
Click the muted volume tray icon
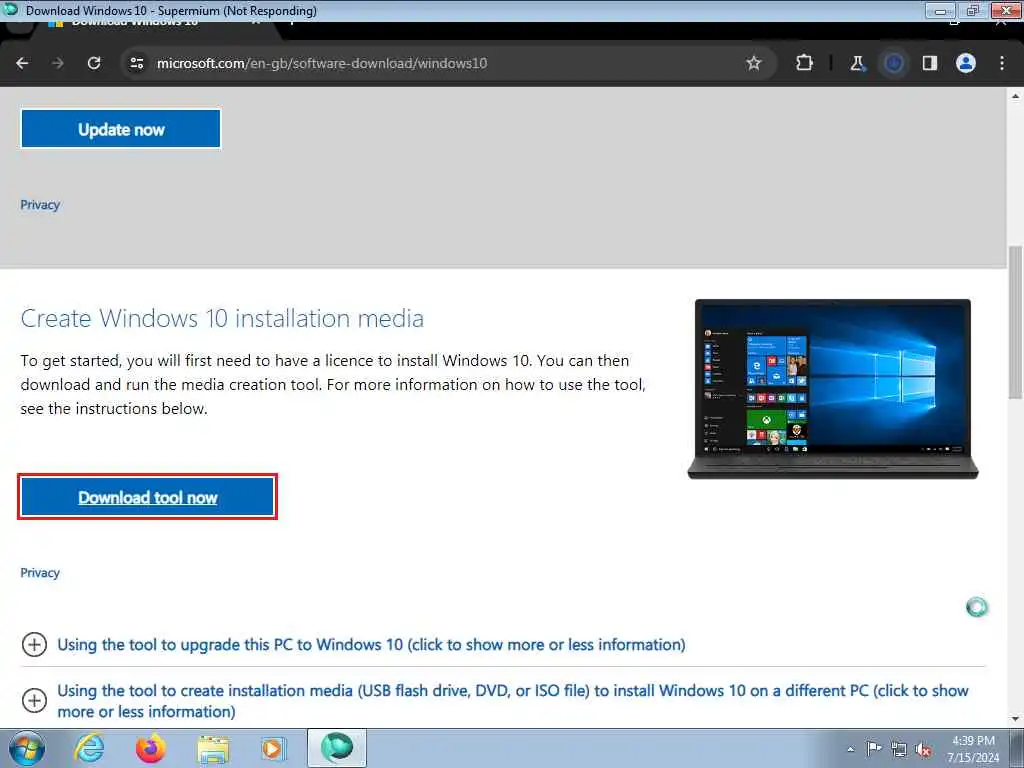coord(923,749)
